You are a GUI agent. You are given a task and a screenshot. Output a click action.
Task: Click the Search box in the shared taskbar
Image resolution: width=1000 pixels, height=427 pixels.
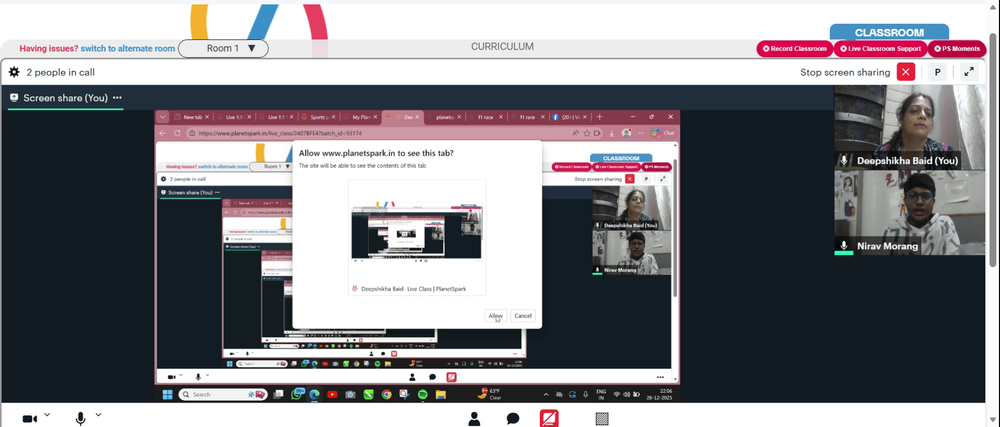(x=223, y=394)
